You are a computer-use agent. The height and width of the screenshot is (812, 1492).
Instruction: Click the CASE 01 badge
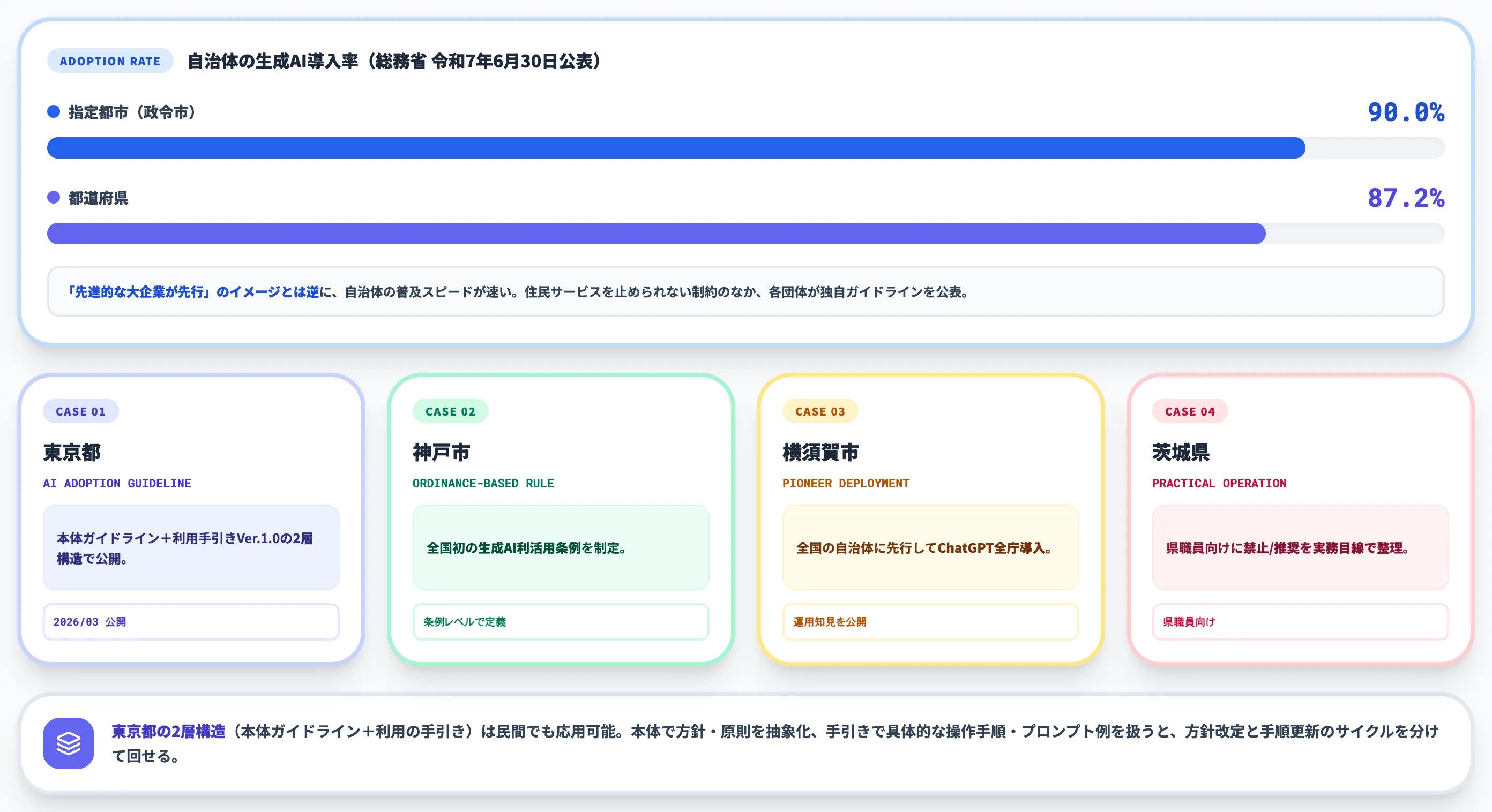tap(80, 411)
